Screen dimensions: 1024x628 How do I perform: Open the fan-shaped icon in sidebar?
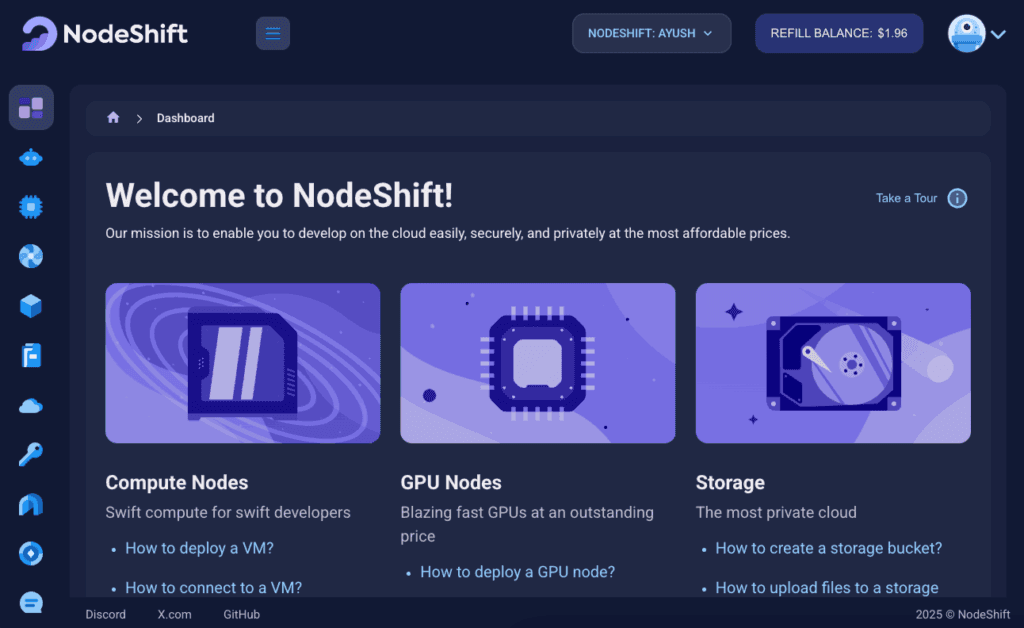pyautogui.click(x=31, y=257)
